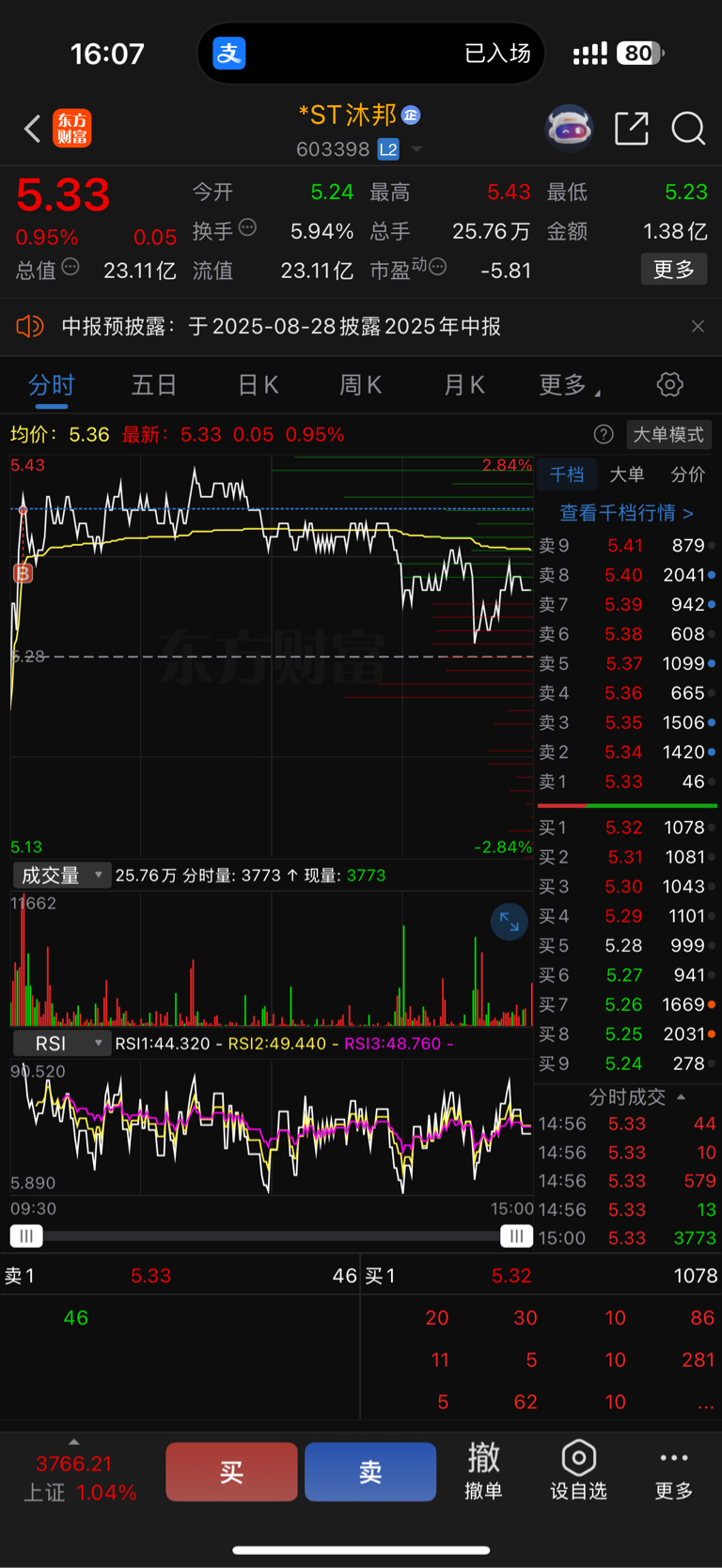Viewport: 722px width, 1568px height.
Task: Expand 更多 chart period dropdown
Action: [x=570, y=385]
